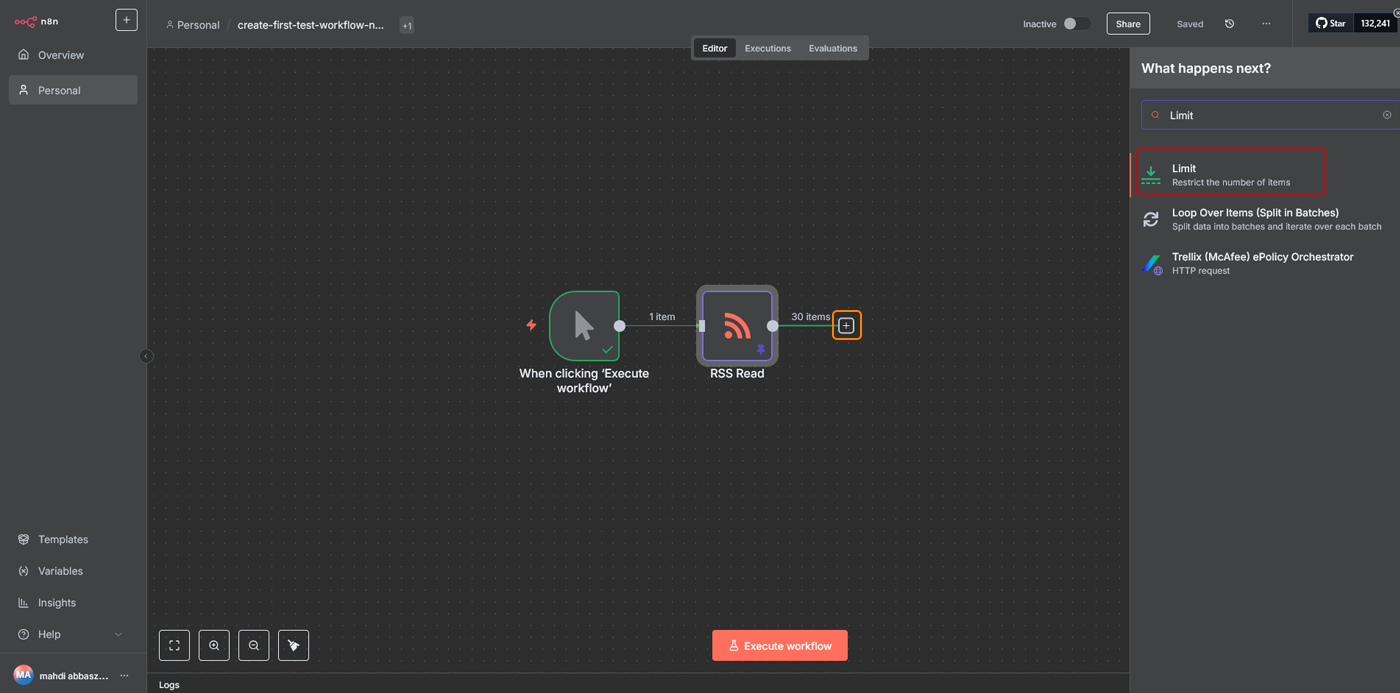Zoom in on the workflow canvas

[x=214, y=645]
